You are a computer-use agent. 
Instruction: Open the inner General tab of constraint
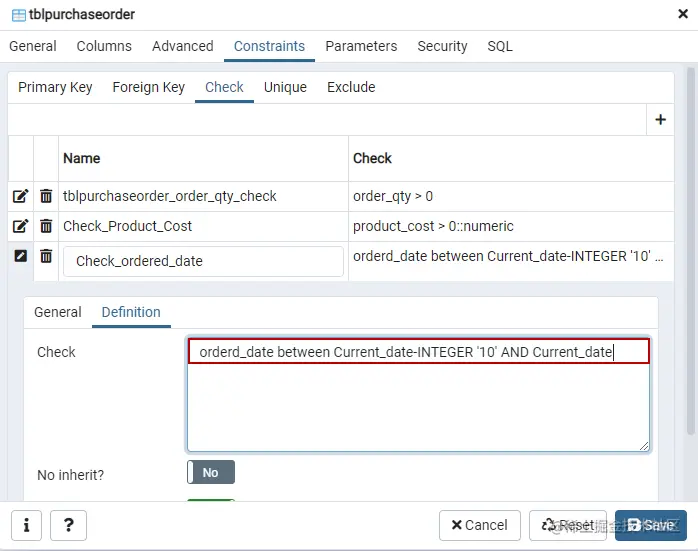click(x=58, y=312)
